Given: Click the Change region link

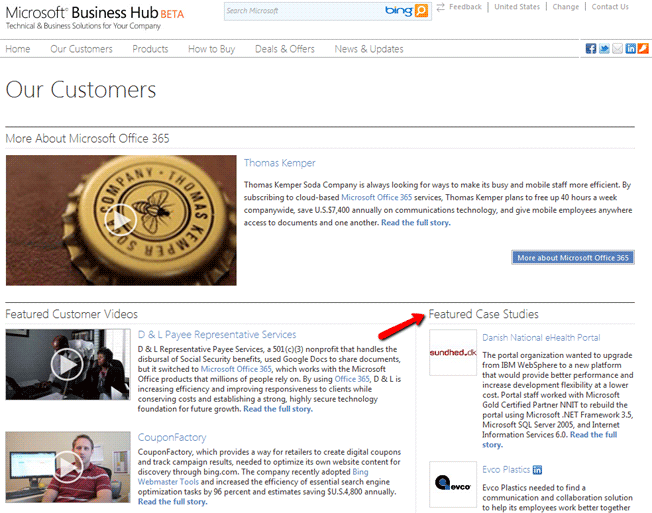Looking at the screenshot, I should [x=566, y=7].
